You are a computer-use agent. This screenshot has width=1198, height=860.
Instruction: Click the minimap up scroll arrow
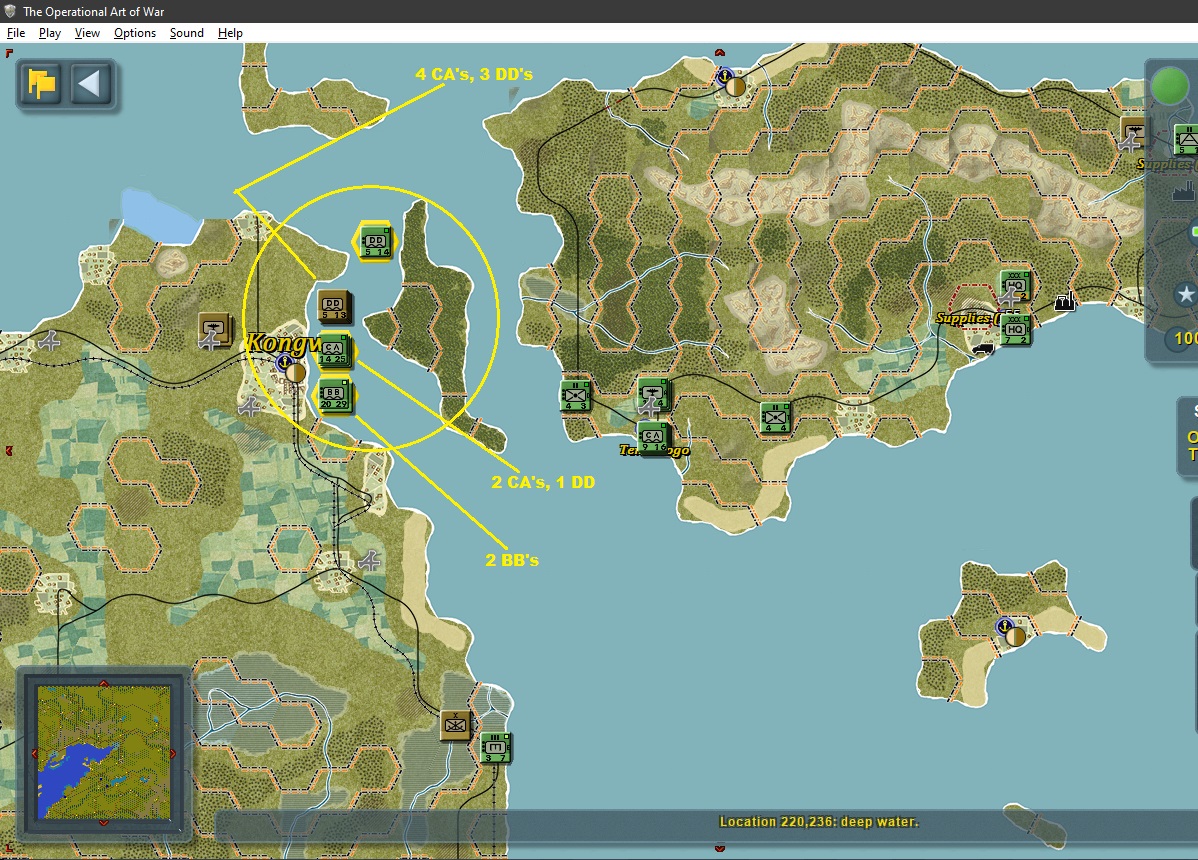click(104, 683)
